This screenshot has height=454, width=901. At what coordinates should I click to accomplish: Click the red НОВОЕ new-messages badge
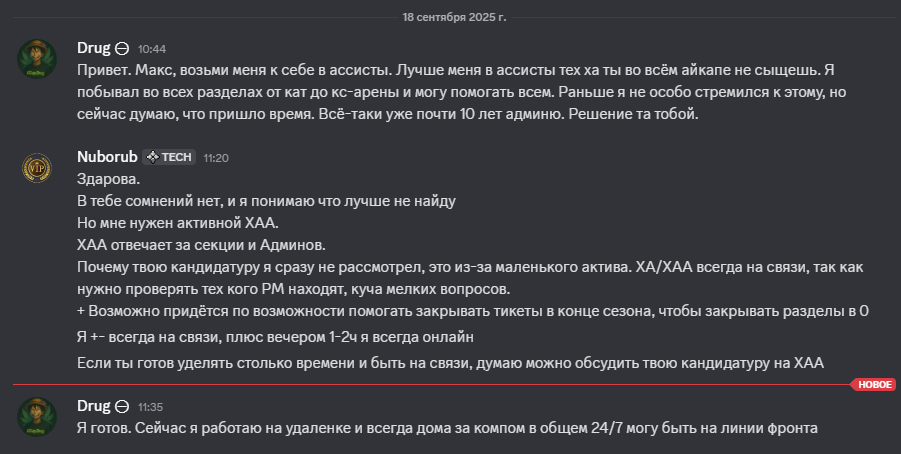click(873, 384)
